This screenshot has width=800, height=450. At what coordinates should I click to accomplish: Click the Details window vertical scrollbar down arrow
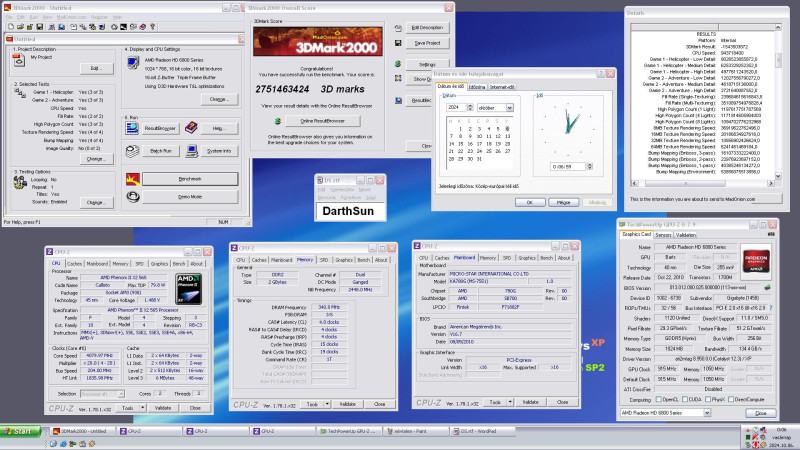tap(778, 176)
